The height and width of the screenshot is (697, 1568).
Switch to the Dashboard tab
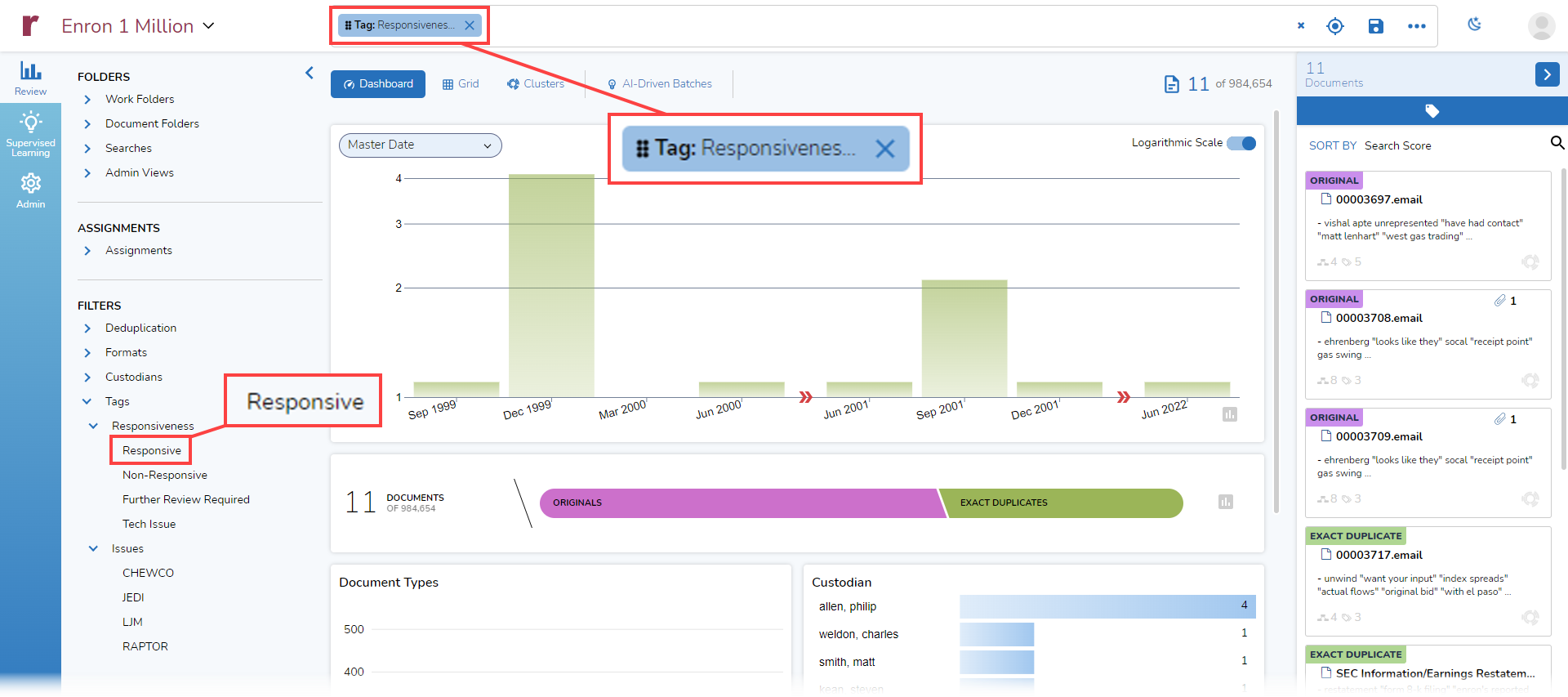coord(378,84)
